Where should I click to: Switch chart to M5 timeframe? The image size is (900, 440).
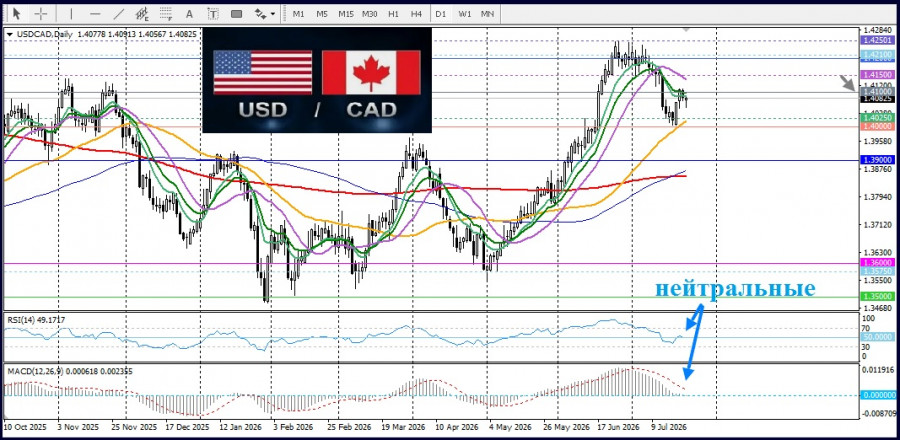322,13
